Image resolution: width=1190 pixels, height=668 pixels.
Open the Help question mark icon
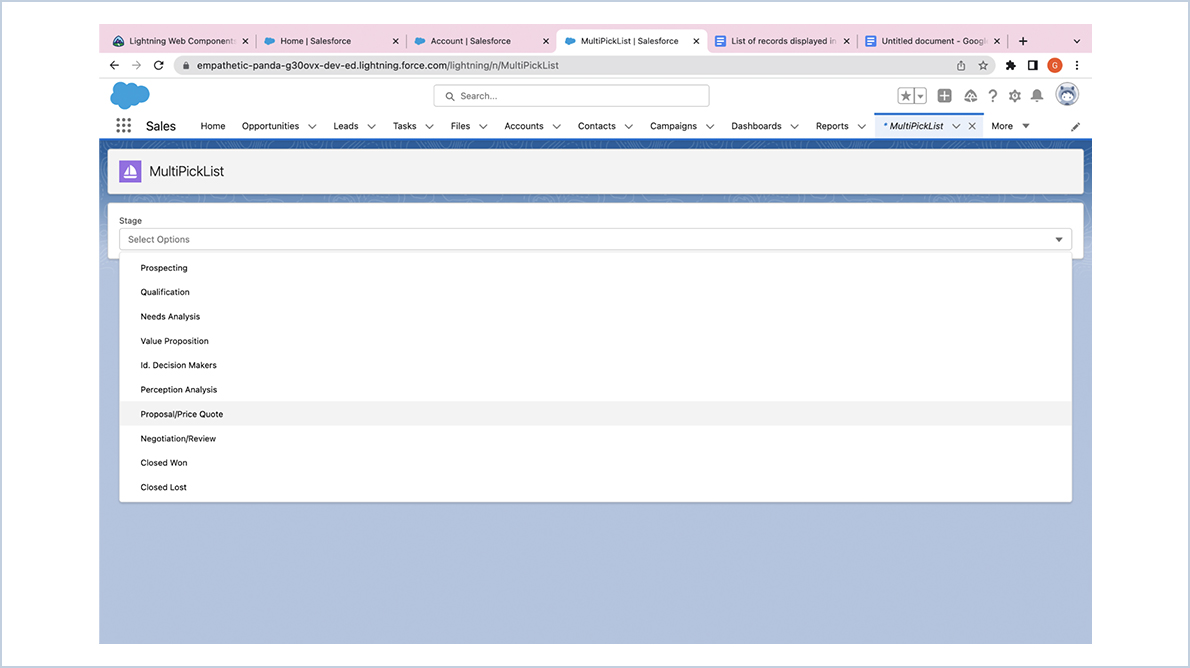click(992, 95)
